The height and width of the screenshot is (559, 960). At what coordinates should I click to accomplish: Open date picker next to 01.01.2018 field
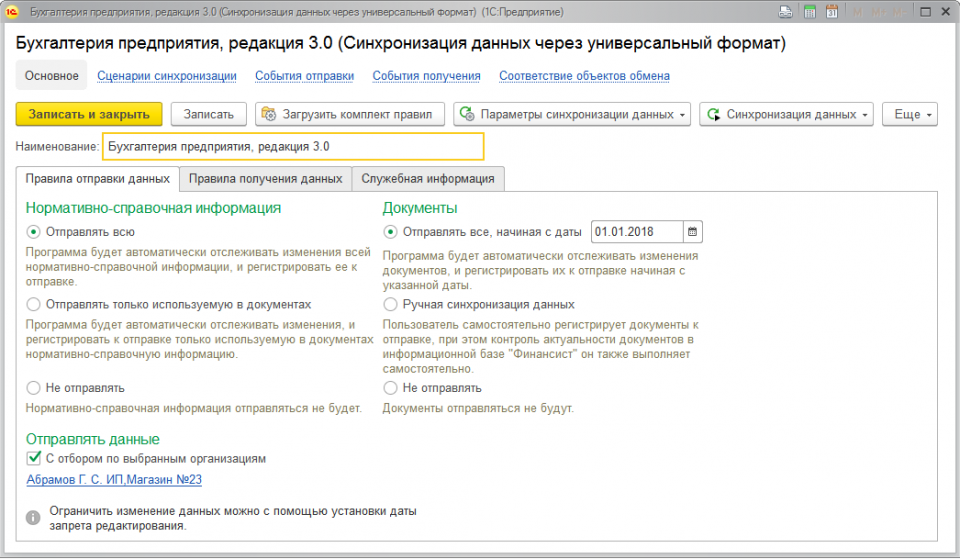[693, 232]
